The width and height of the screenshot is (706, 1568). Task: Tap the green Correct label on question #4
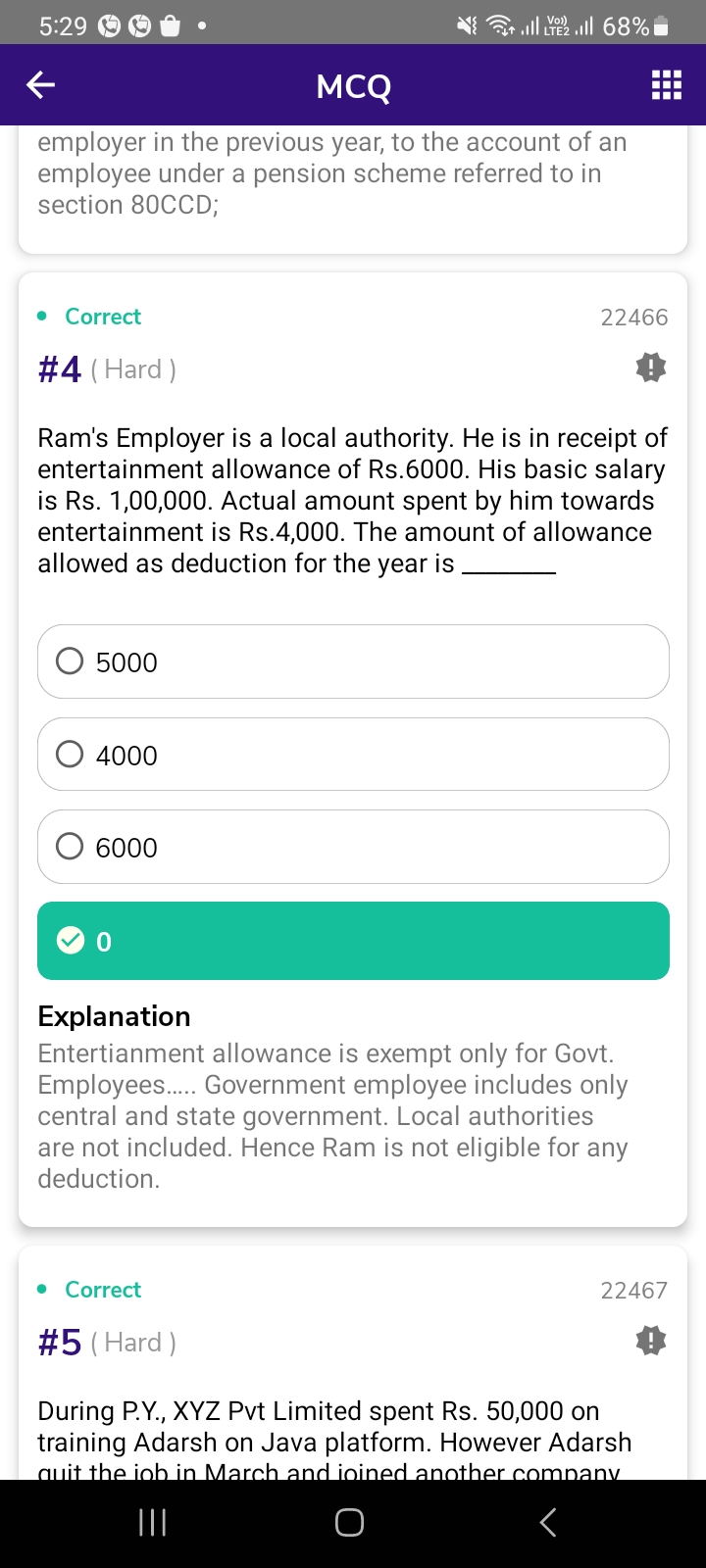coord(102,317)
